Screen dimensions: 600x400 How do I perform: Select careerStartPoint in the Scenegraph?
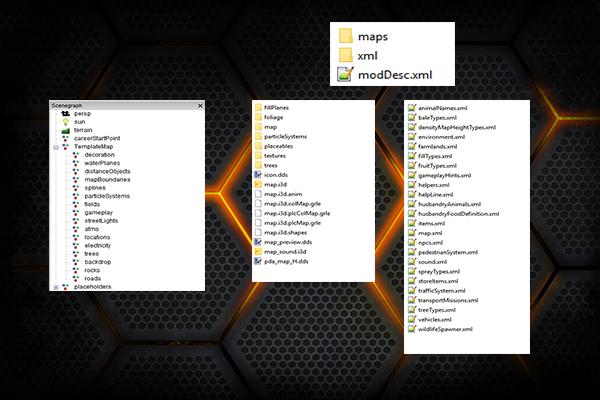95,139
